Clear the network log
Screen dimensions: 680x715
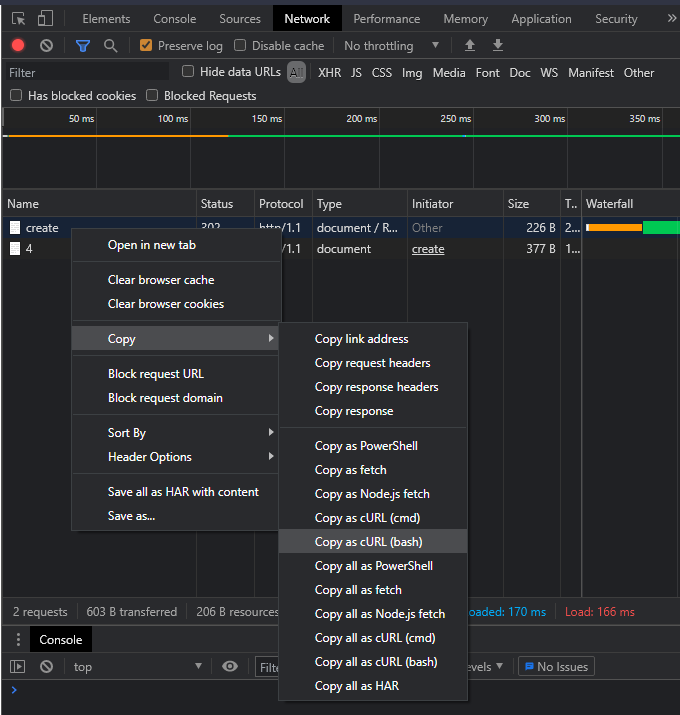coord(47,45)
